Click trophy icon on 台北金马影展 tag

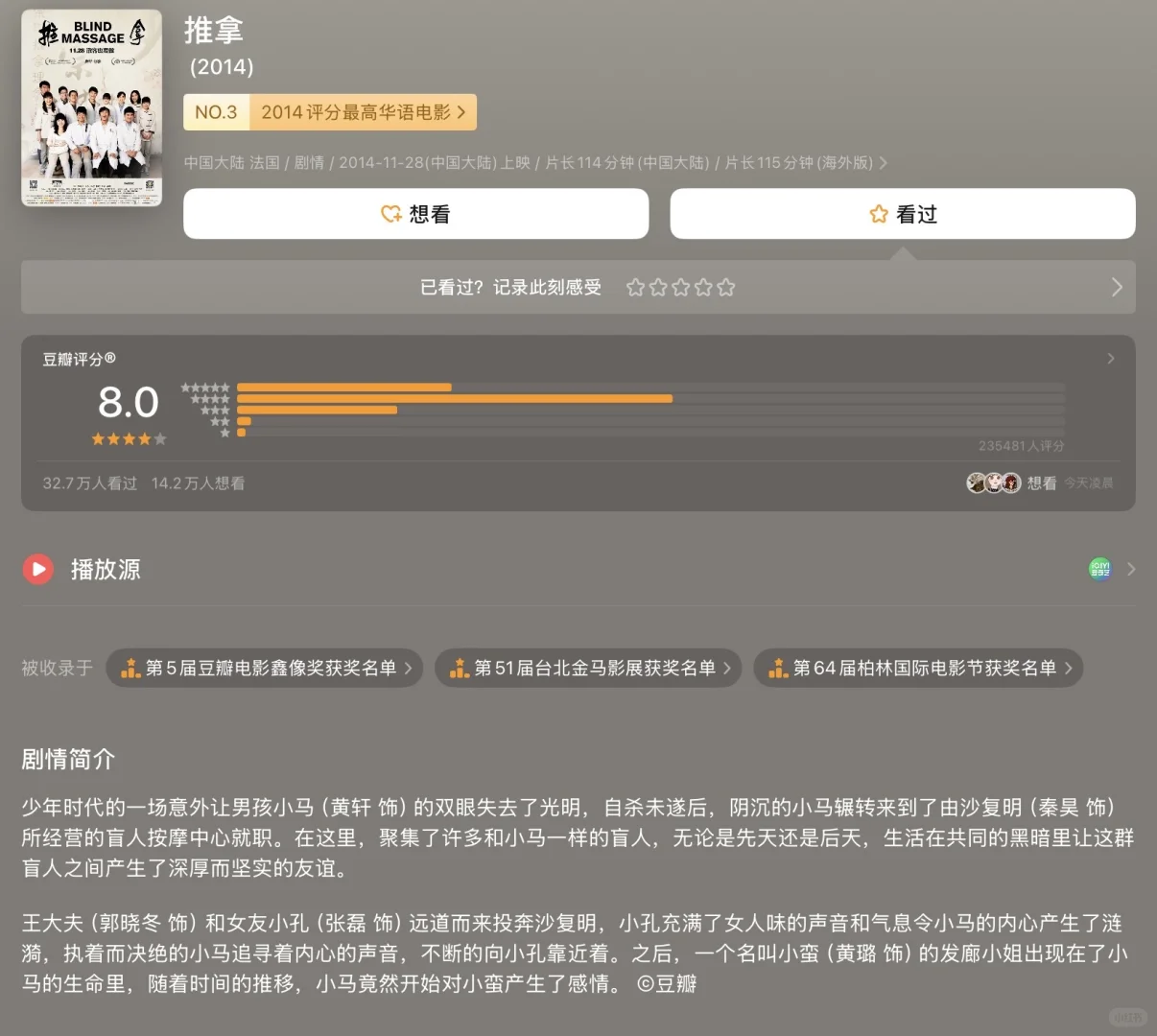point(460,668)
